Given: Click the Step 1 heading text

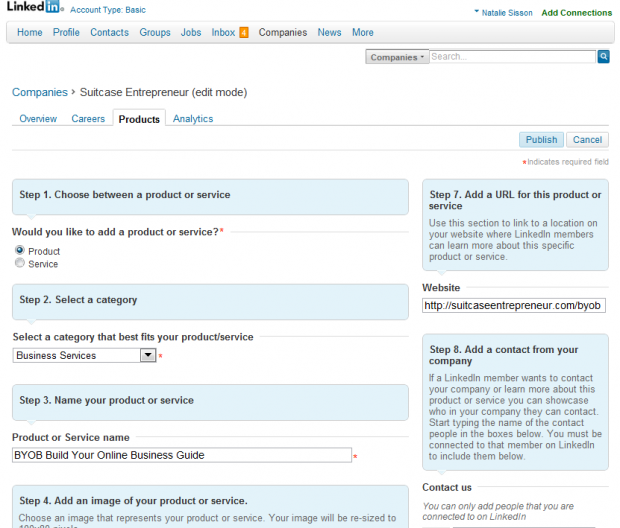Looking at the screenshot, I should 125,195.
